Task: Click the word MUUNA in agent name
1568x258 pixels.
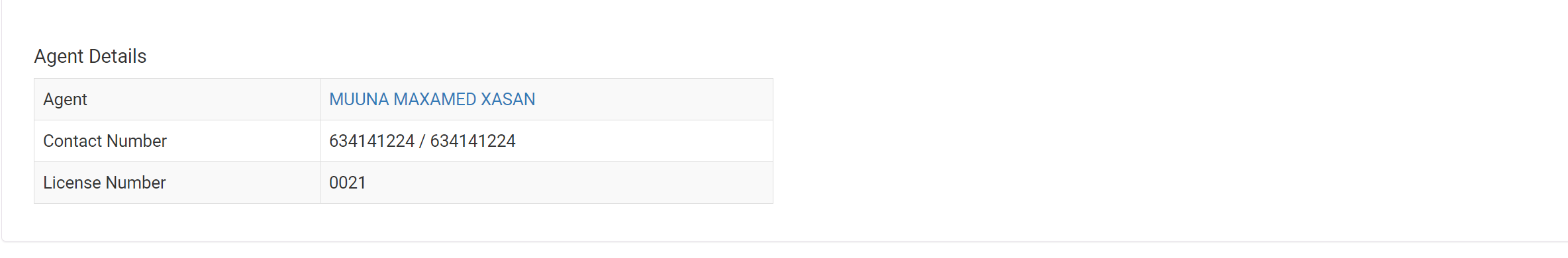Action: tap(359, 99)
